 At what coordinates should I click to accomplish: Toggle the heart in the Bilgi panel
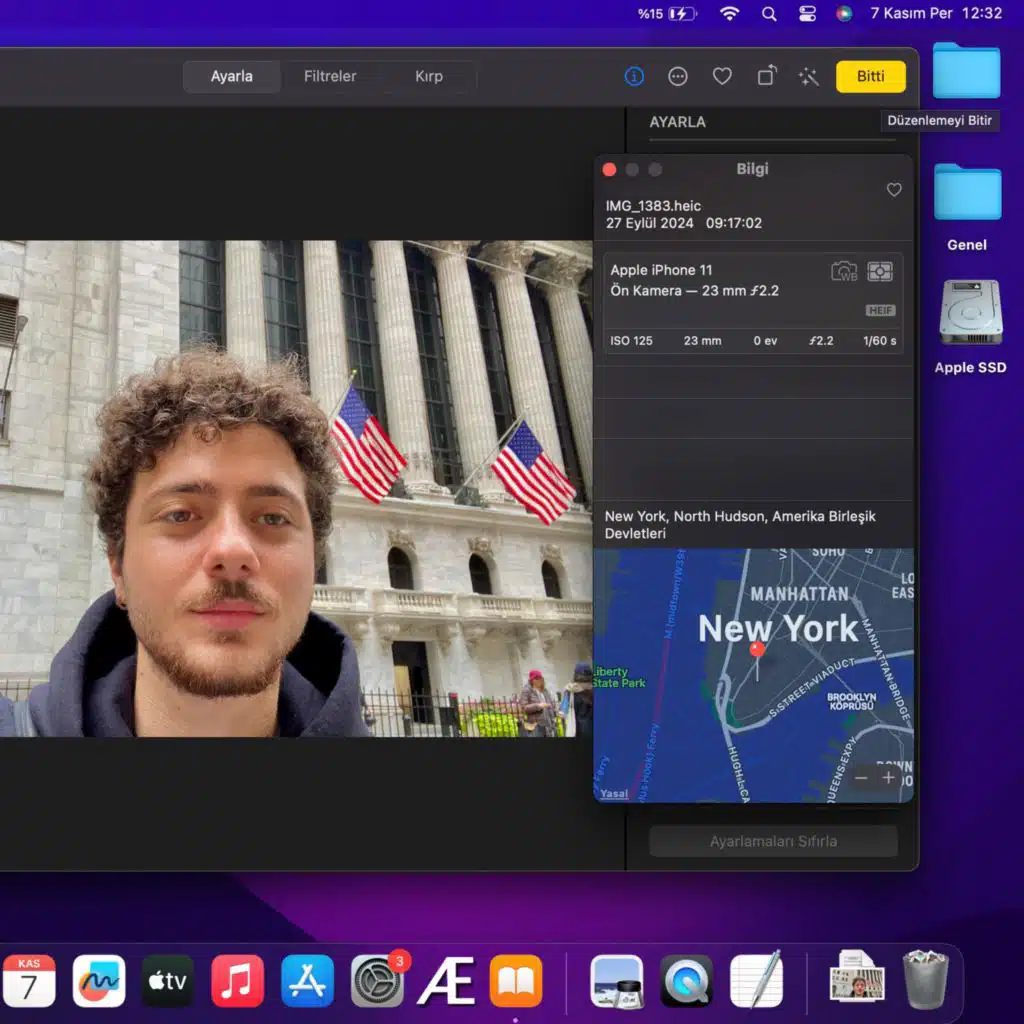click(x=894, y=190)
